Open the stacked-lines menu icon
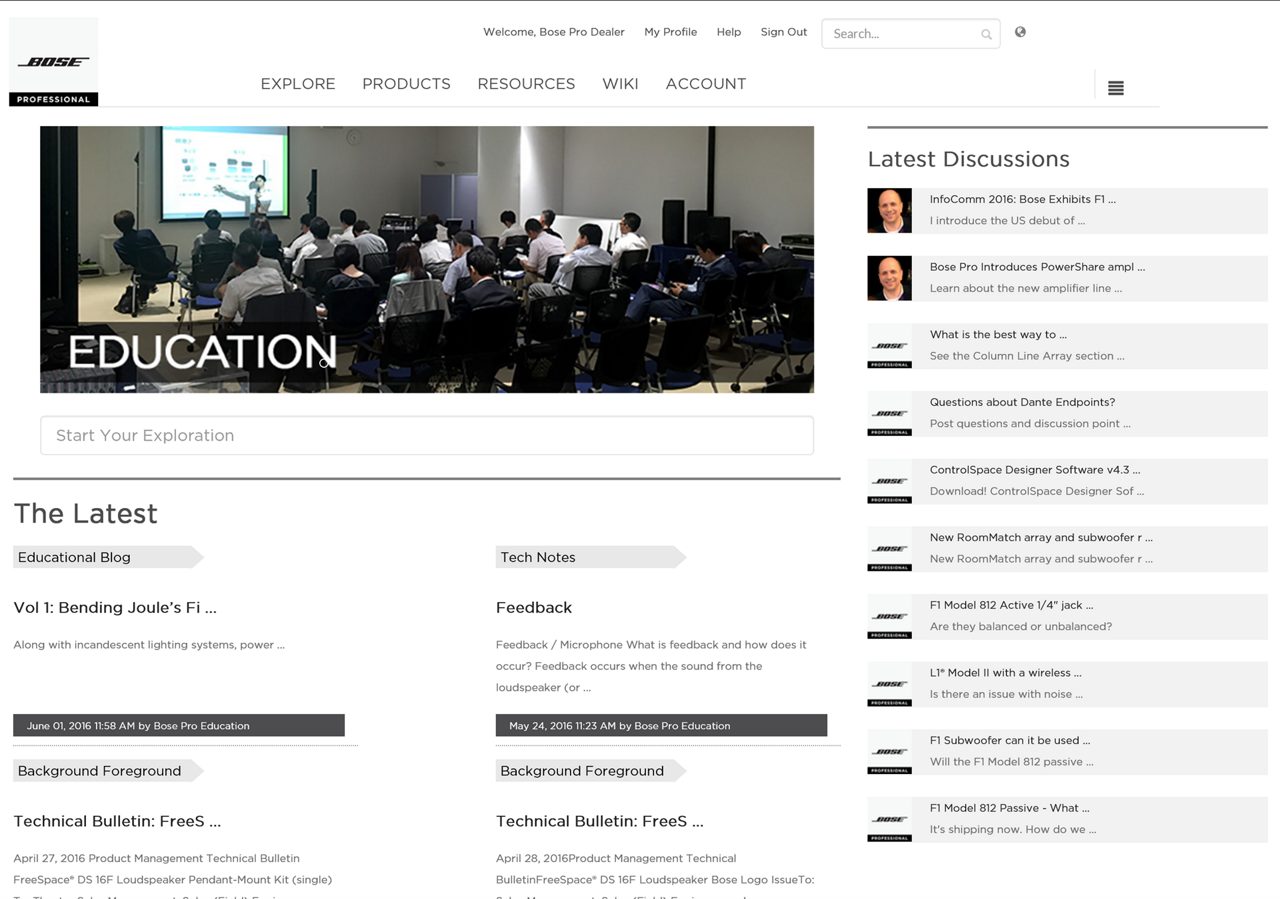The width and height of the screenshot is (1280, 899). click(1116, 88)
